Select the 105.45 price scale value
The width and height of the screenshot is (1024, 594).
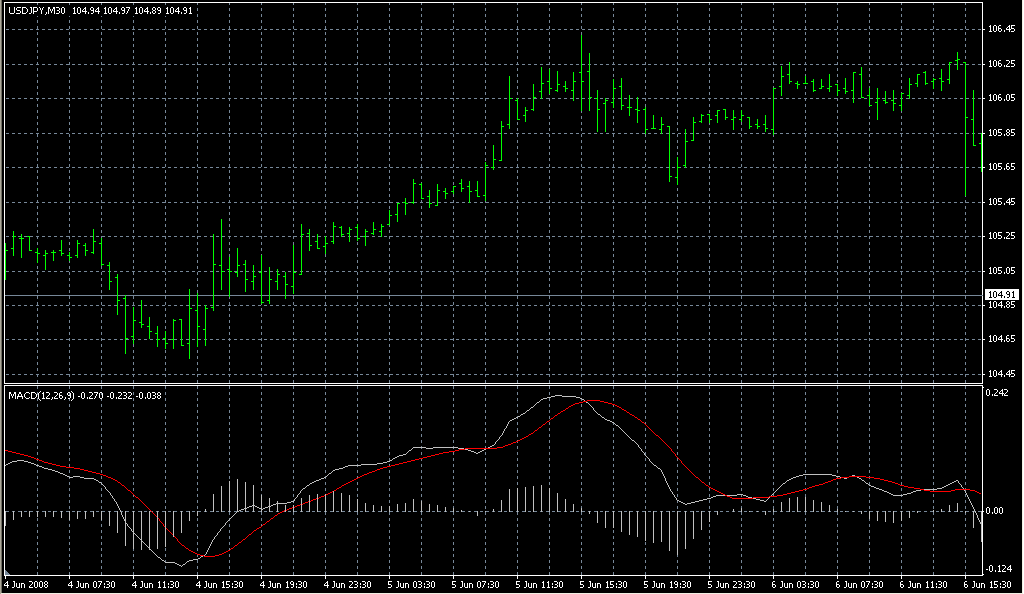click(1001, 202)
